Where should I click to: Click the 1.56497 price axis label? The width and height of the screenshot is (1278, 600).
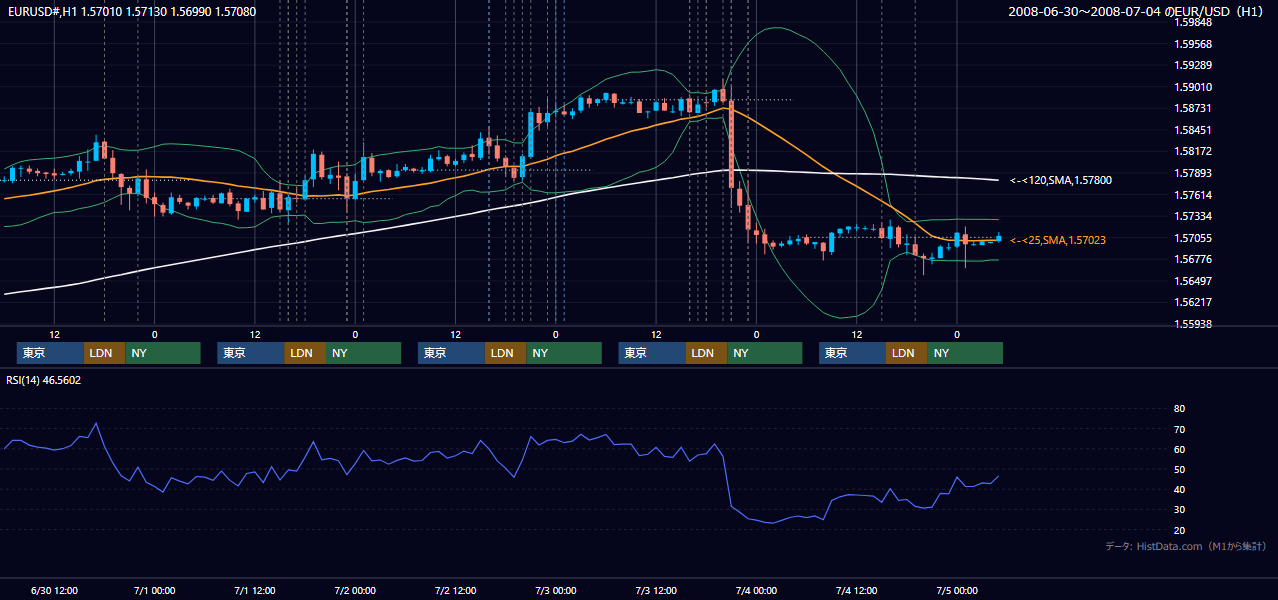[x=1193, y=281]
